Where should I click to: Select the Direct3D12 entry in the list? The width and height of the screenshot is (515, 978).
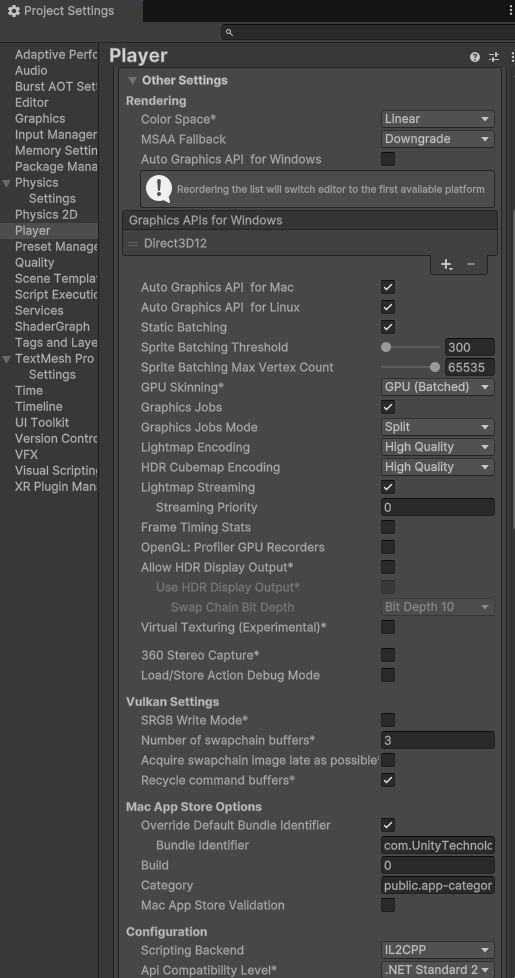coord(310,243)
